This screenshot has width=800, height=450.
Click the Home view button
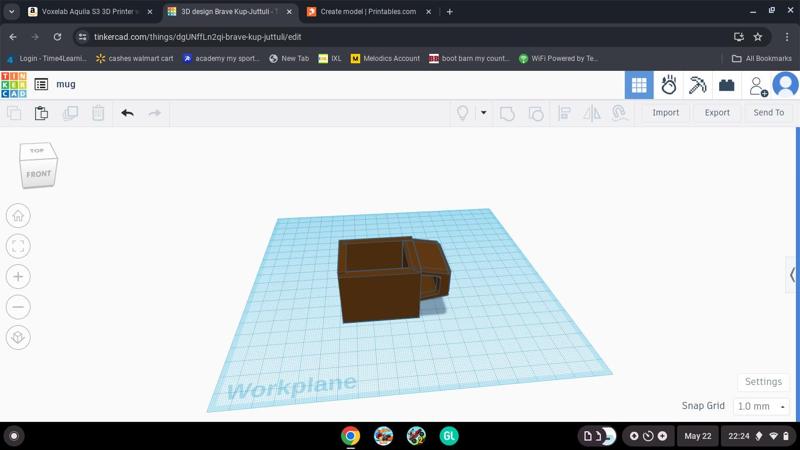pyautogui.click(x=18, y=216)
